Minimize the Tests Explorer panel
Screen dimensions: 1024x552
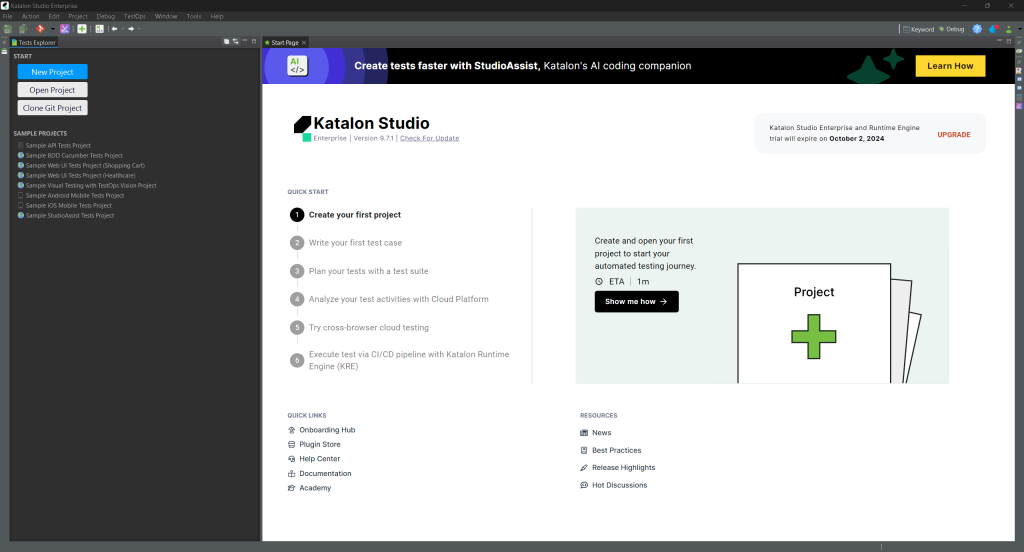(x=245, y=41)
